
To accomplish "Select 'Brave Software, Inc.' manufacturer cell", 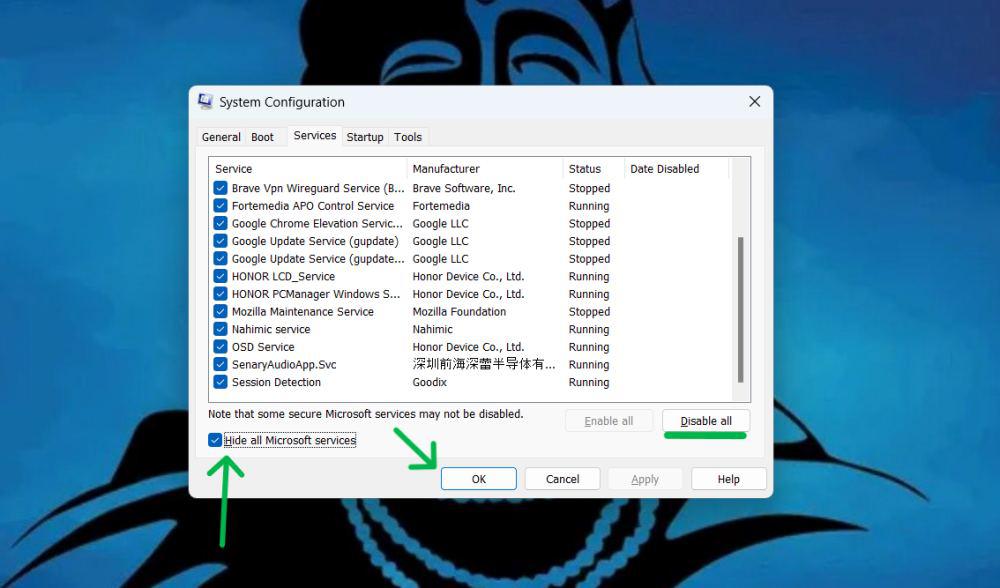I will click(x=464, y=188).
